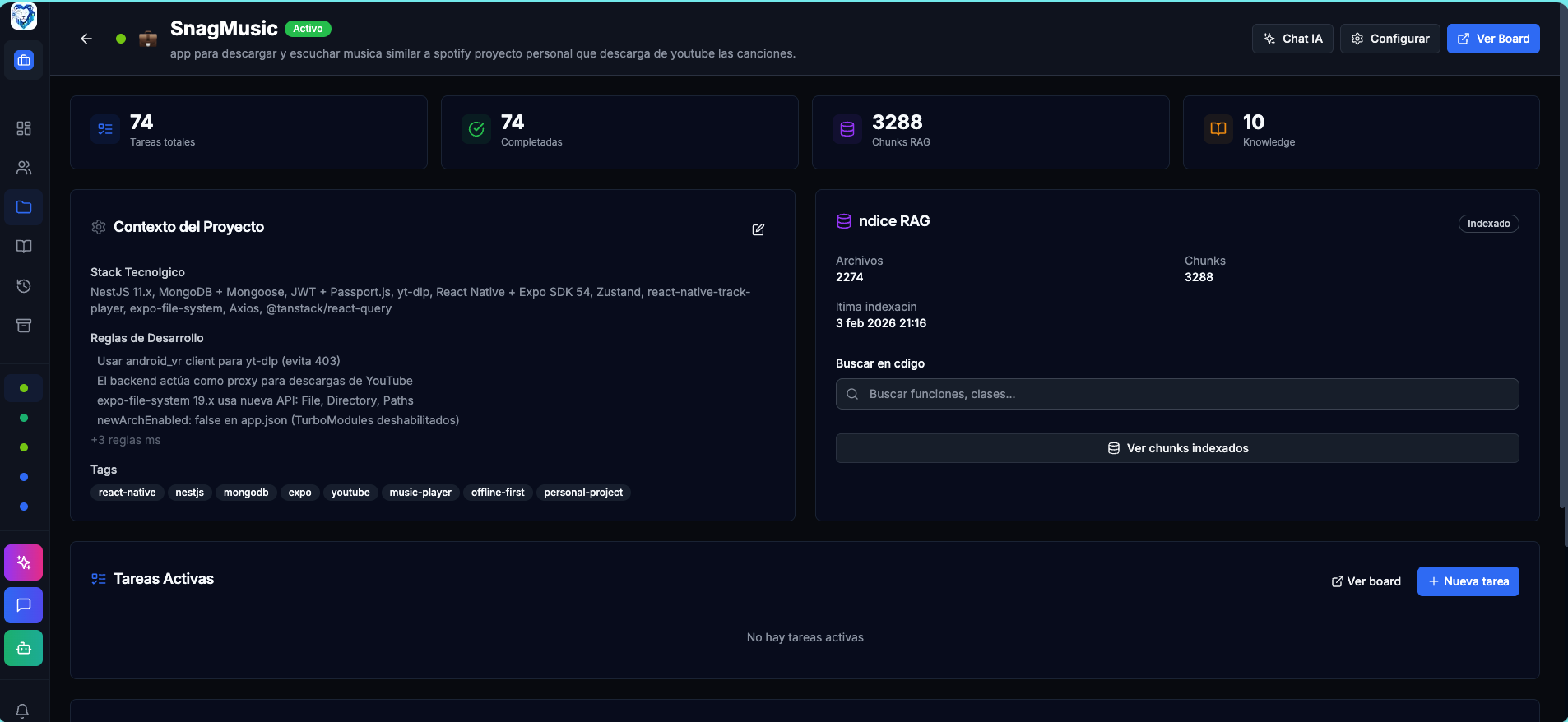Image resolution: width=1568 pixels, height=722 pixels.
Task: Open the archive box icon in sidebar
Action: 24,326
